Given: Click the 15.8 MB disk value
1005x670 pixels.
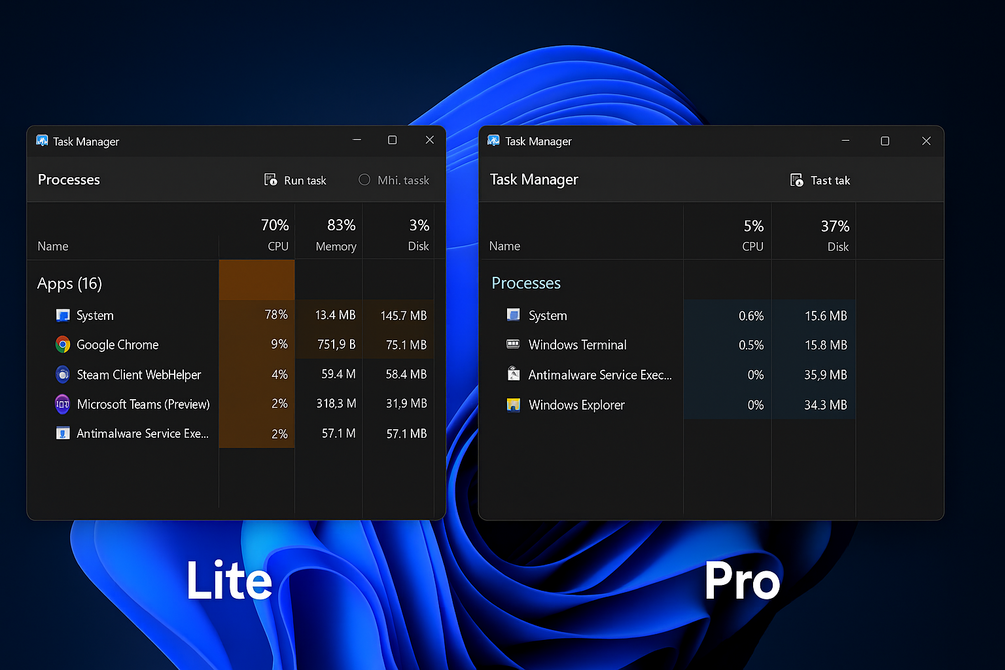Looking at the screenshot, I should 826,345.
